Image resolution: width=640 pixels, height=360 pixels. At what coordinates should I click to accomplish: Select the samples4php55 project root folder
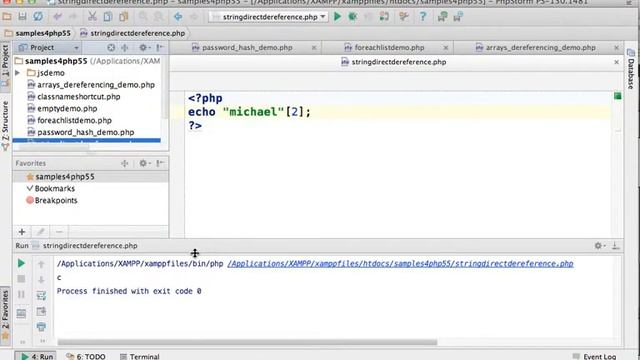coord(56,61)
